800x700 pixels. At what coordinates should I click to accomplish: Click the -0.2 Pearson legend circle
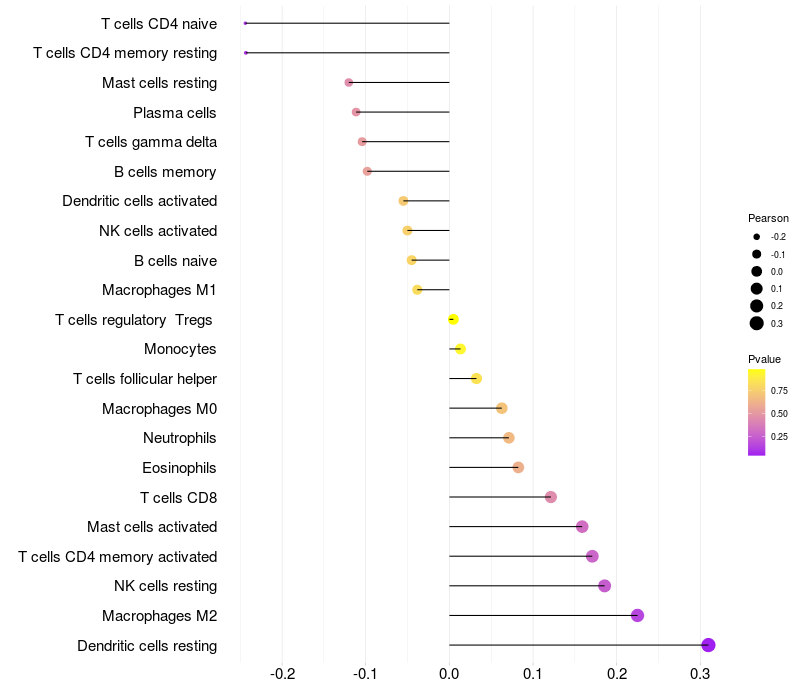tap(757, 237)
